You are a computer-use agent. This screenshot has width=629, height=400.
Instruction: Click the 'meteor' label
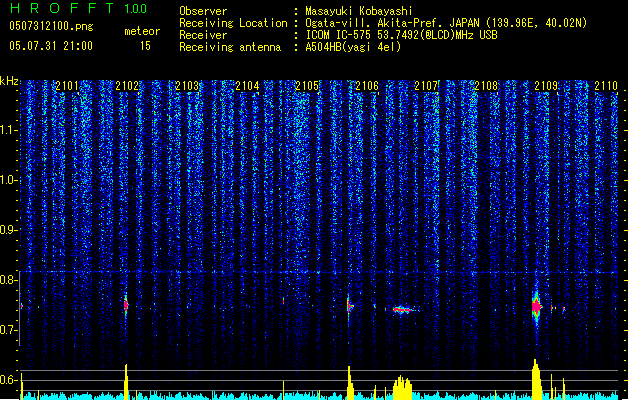[x=142, y=31]
